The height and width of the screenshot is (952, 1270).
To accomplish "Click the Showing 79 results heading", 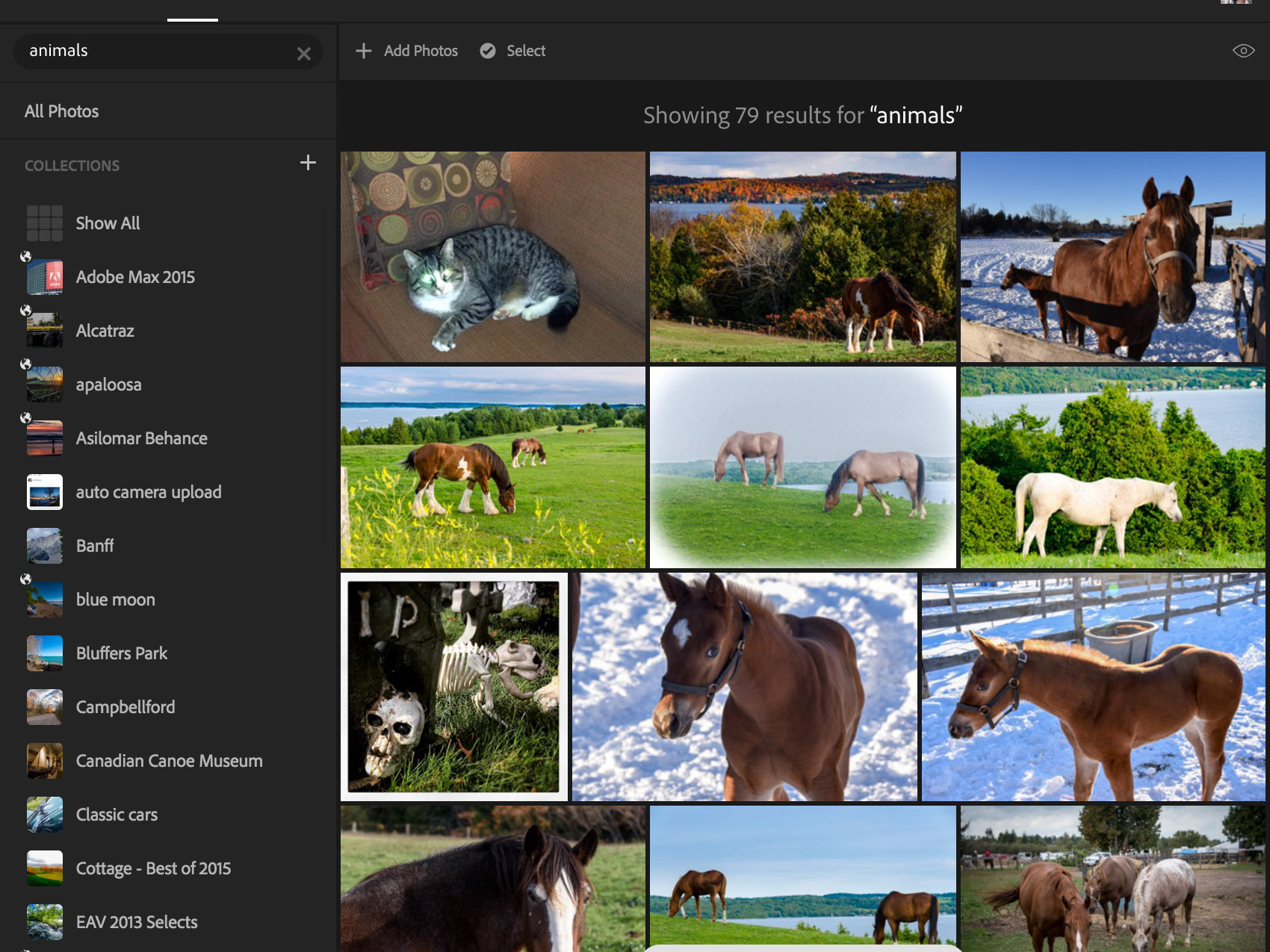I will (x=803, y=116).
